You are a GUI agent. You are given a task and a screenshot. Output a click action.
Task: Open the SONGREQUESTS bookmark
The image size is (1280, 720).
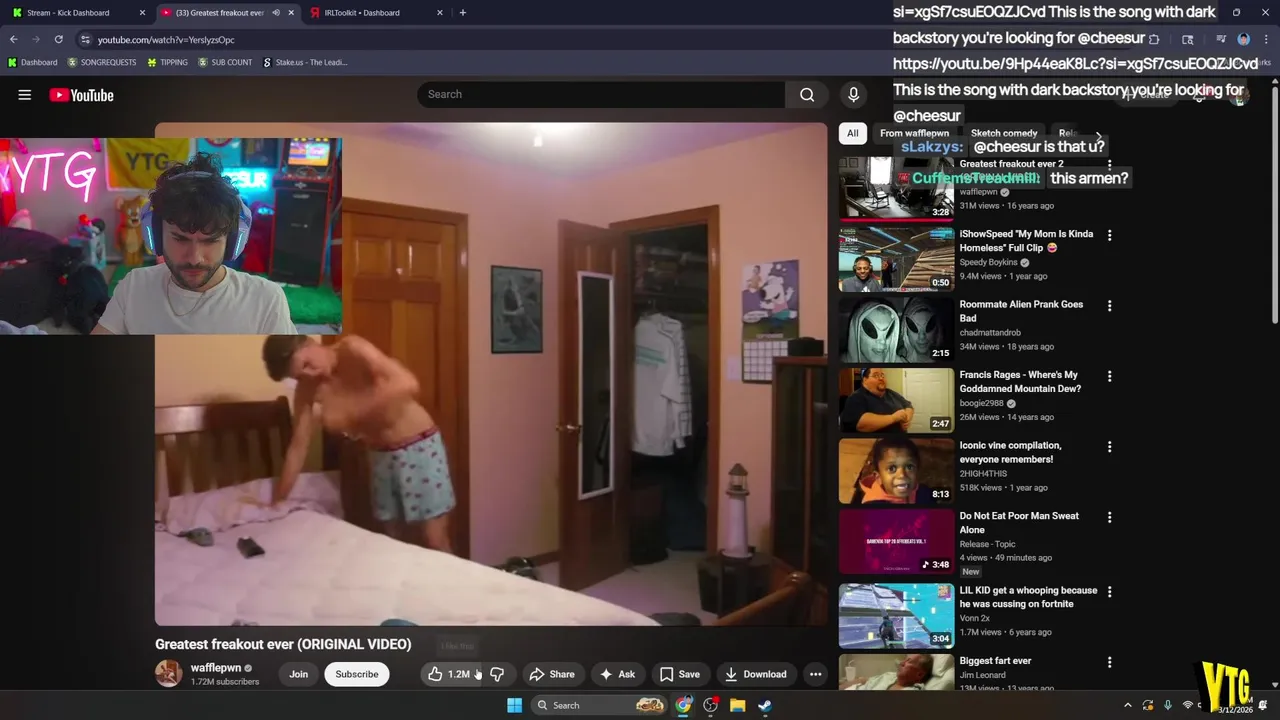coord(102,62)
